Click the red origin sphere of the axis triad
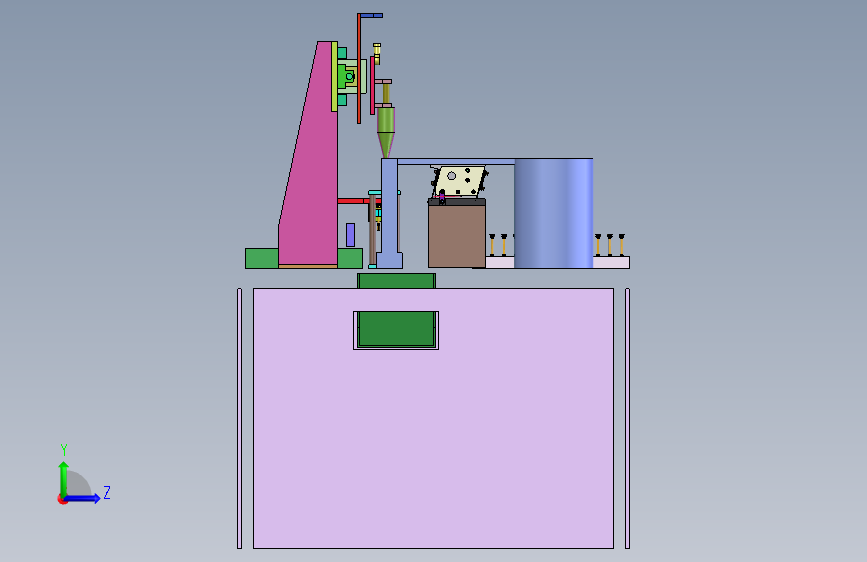The image size is (867, 562). point(62,499)
